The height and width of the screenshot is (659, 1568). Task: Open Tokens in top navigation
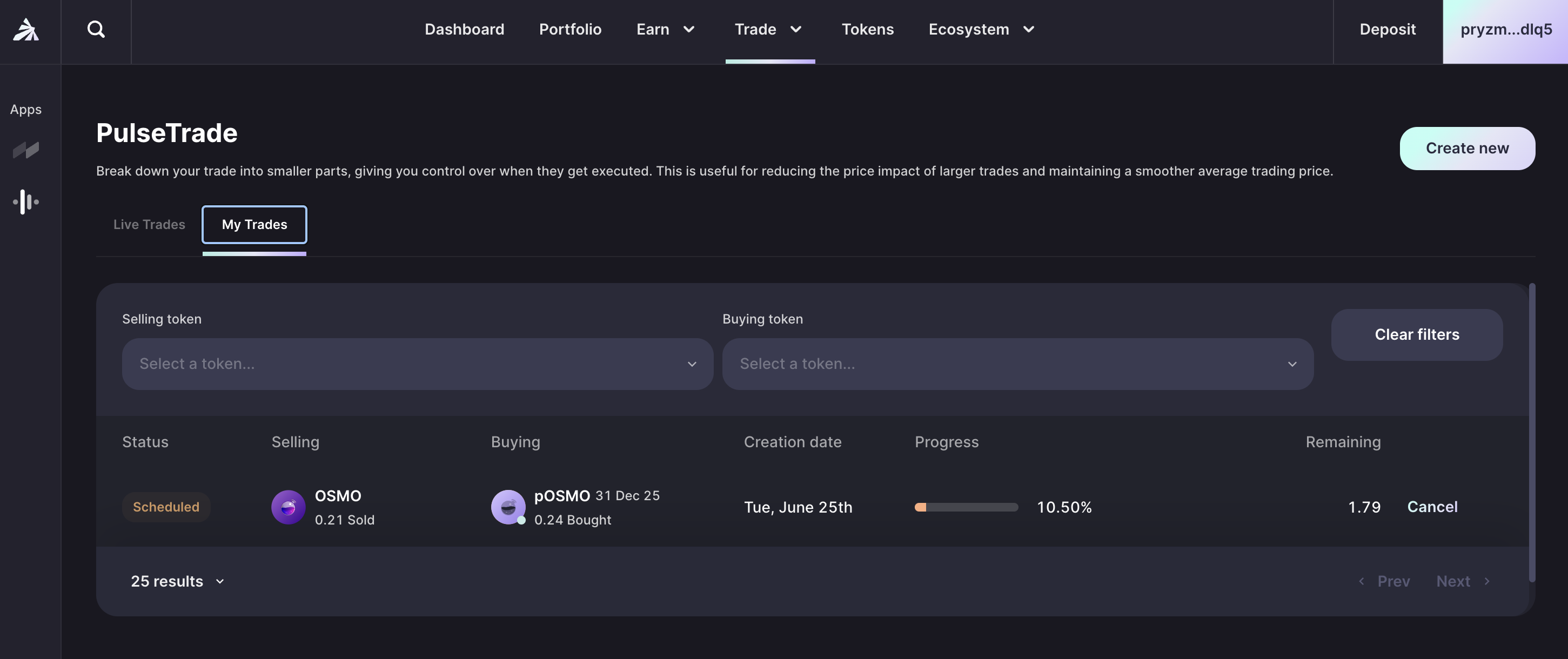coord(867,29)
